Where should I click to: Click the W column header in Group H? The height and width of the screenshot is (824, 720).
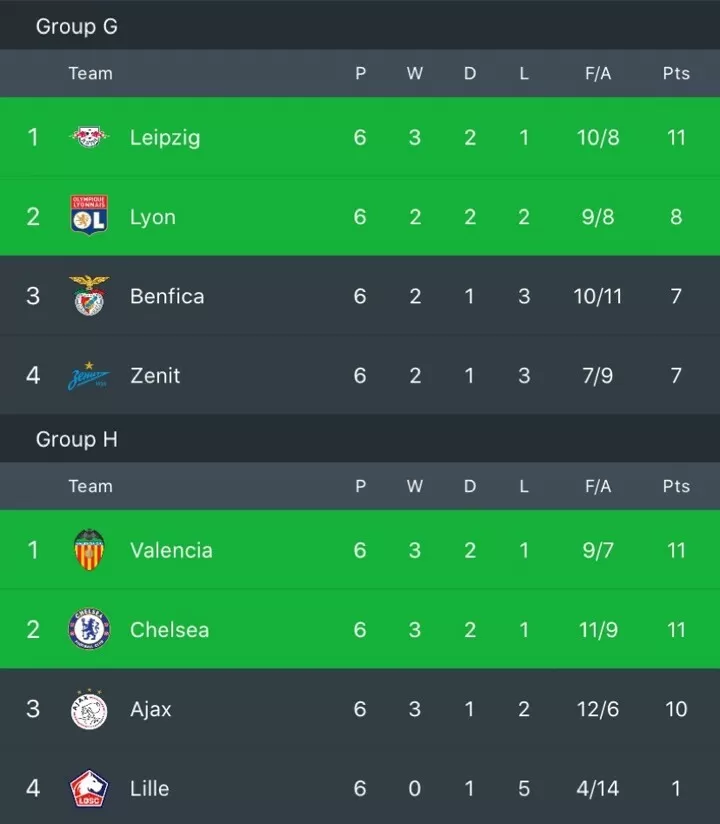pos(415,486)
